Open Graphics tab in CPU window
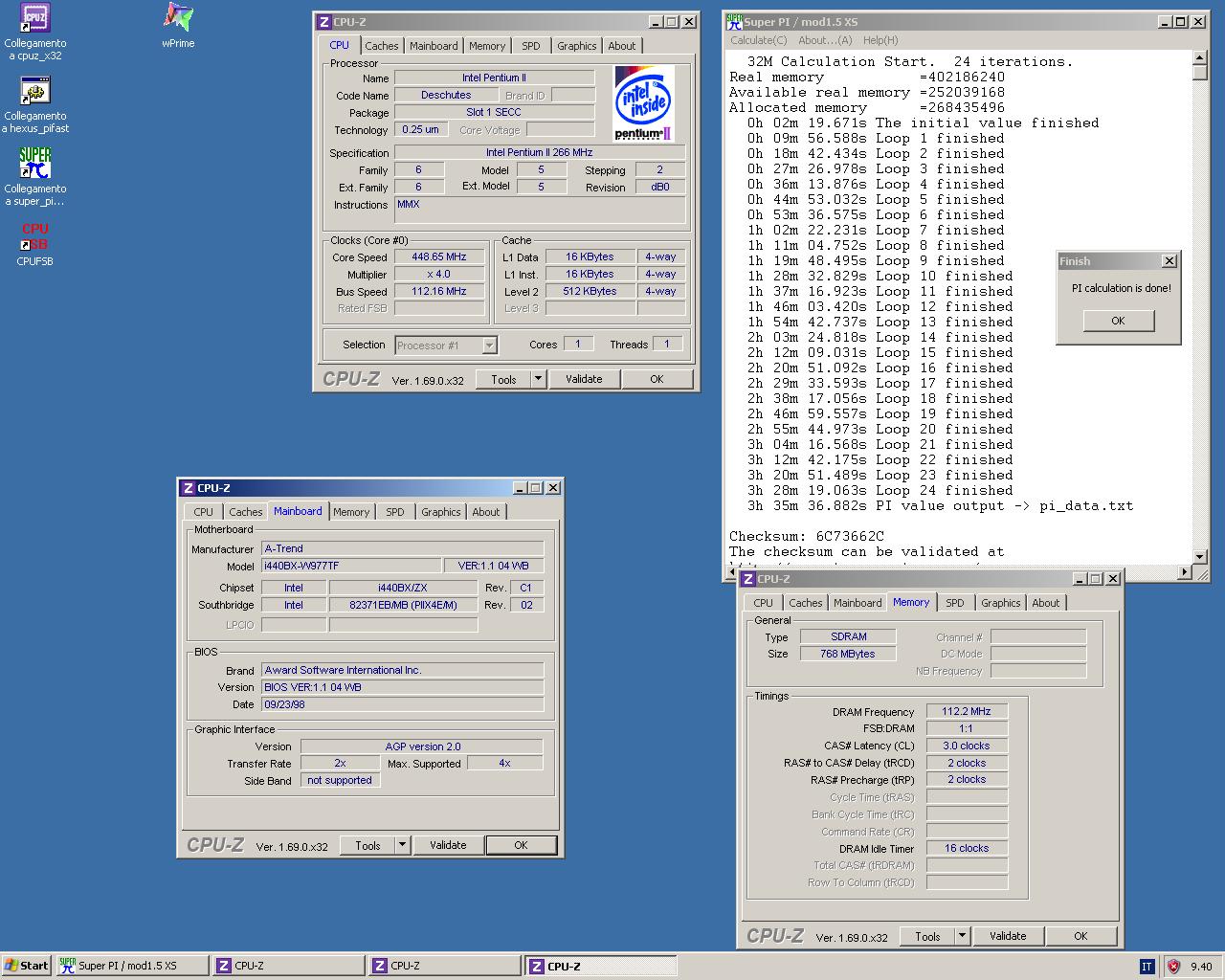This screenshot has width=1225, height=980. pos(577,46)
